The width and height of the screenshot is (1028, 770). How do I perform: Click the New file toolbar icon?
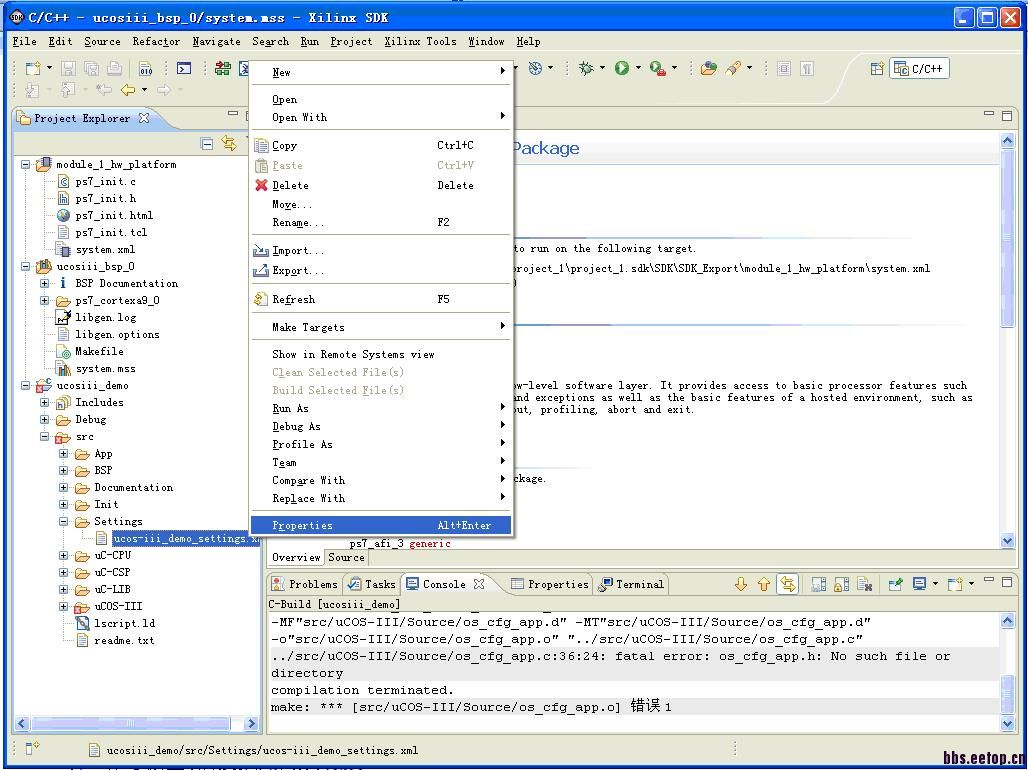33,68
